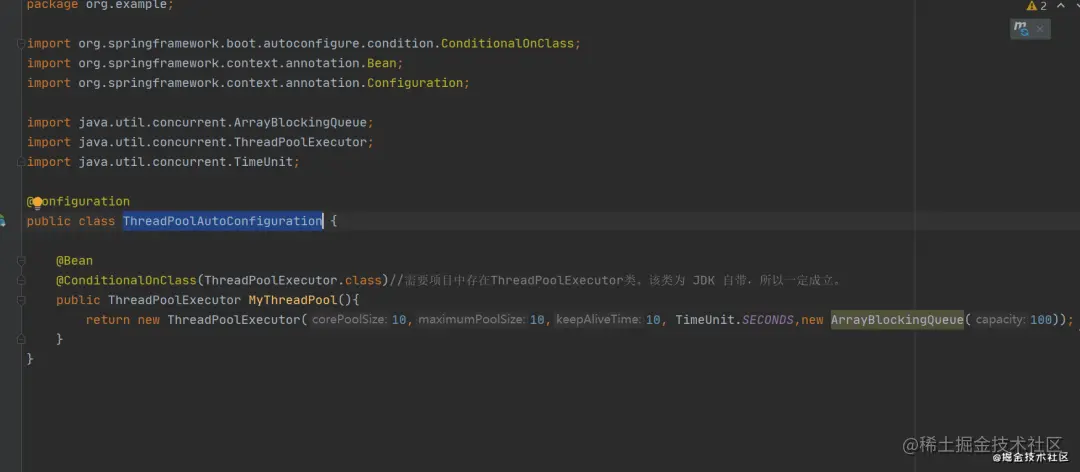Screen dimensions: 1080x472
Task: Click the @Bean annotation on the method
Action: [74, 261]
